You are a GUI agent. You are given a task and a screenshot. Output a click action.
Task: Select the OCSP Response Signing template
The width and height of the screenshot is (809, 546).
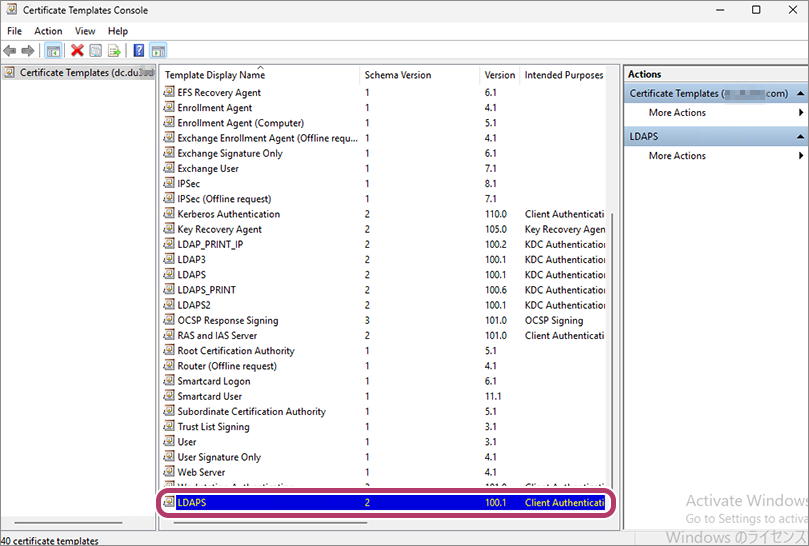(227, 320)
